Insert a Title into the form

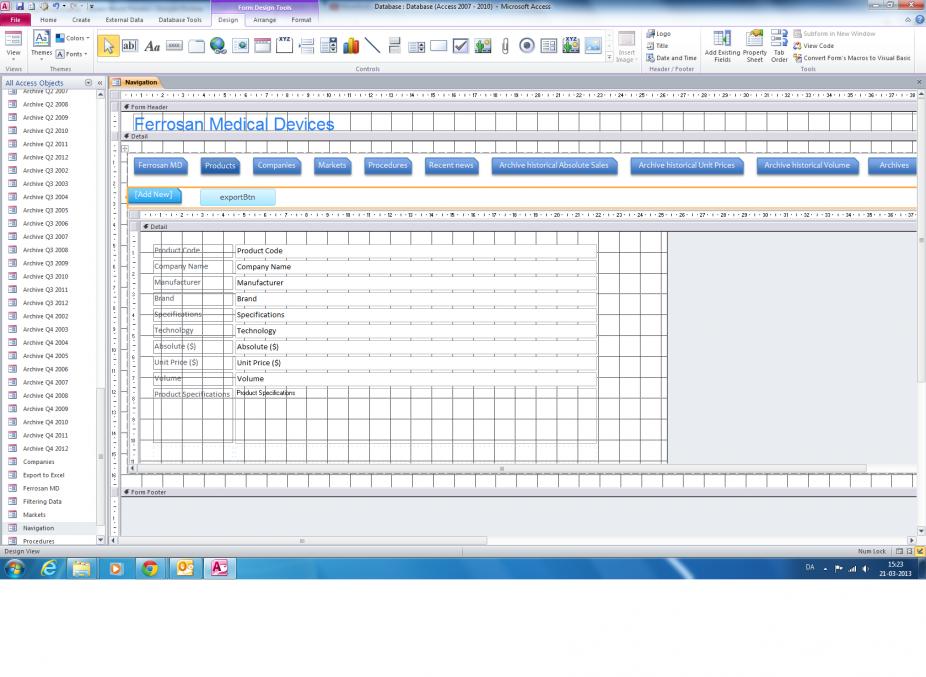657,45
